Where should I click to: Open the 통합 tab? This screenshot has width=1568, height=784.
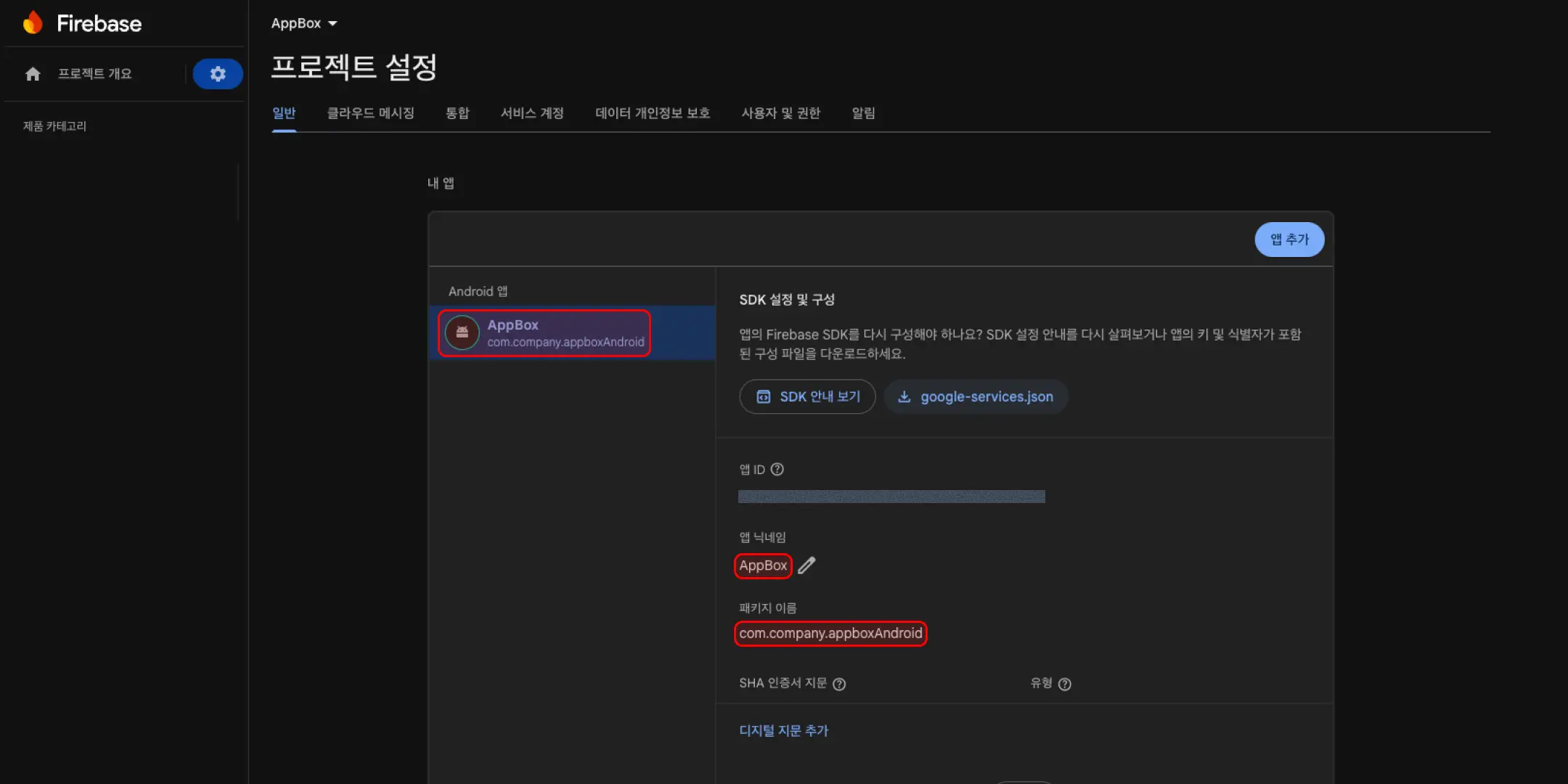pyautogui.click(x=457, y=113)
